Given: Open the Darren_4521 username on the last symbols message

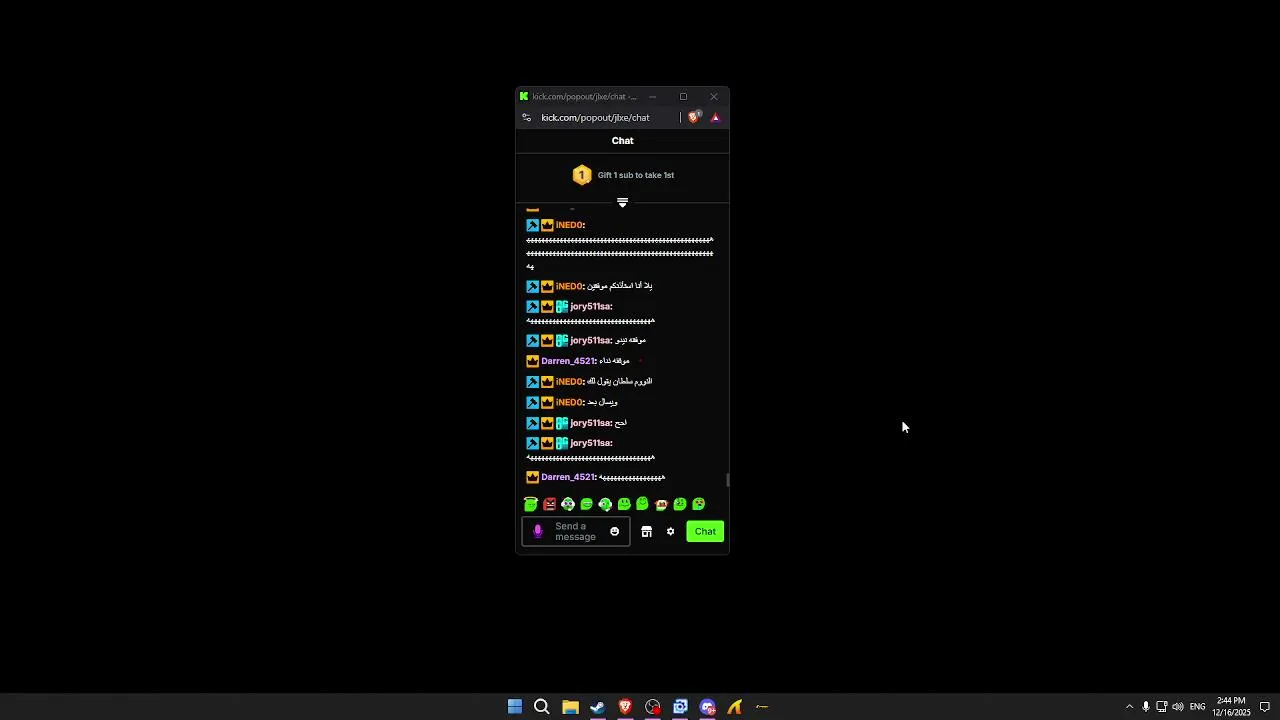Looking at the screenshot, I should (568, 477).
